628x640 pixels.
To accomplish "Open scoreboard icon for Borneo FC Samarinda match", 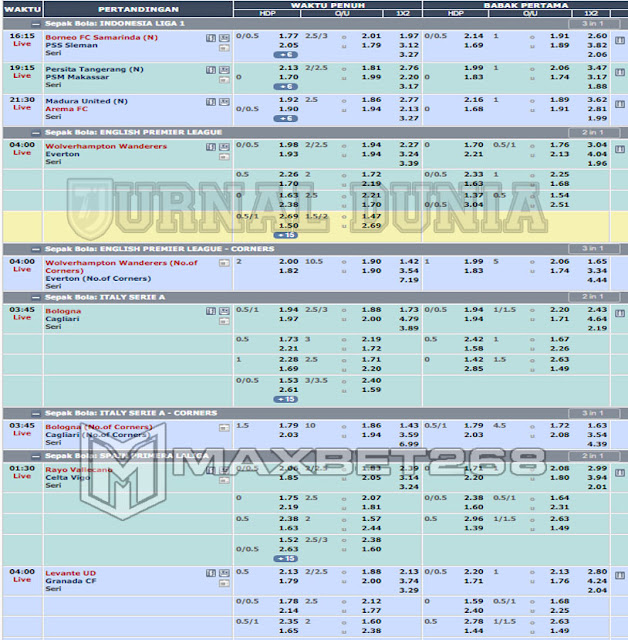I will [x=224, y=38].
